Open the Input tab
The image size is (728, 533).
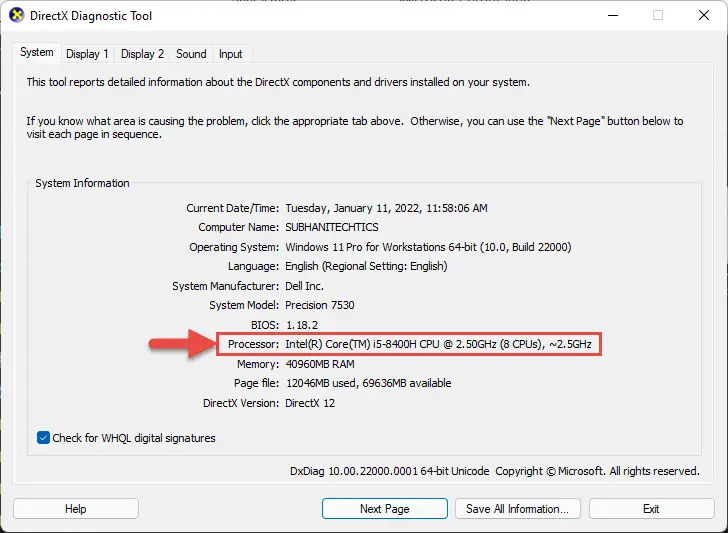pyautogui.click(x=230, y=54)
